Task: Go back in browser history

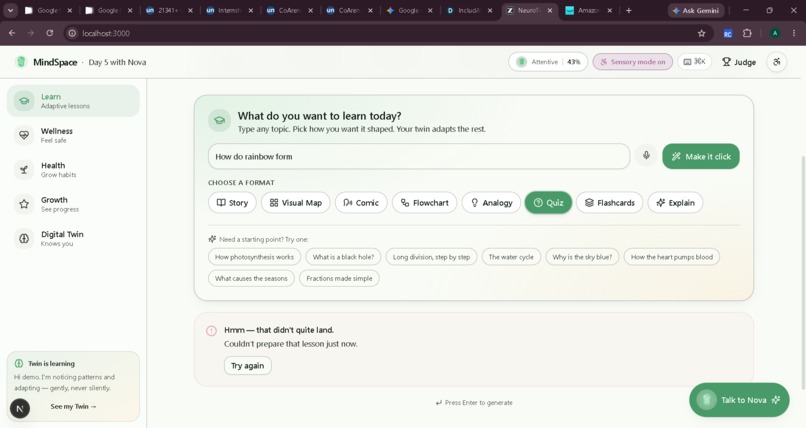Action: pos(12,33)
